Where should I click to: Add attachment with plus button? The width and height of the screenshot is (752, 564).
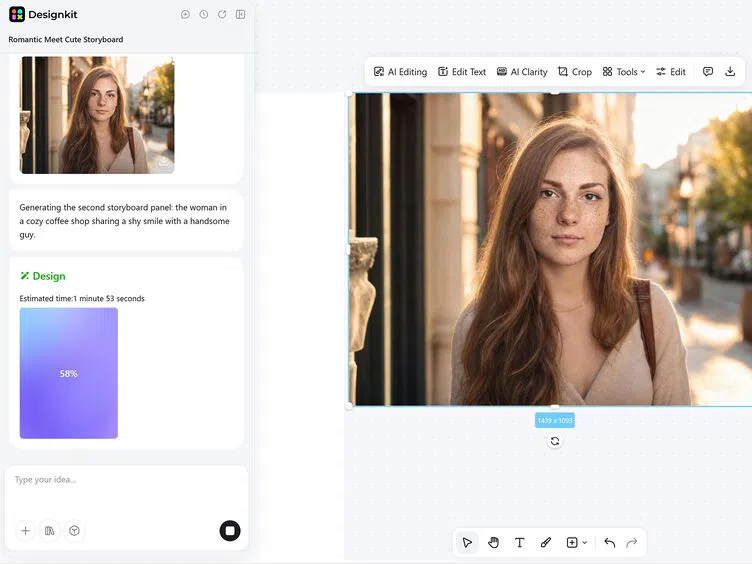tap(25, 530)
